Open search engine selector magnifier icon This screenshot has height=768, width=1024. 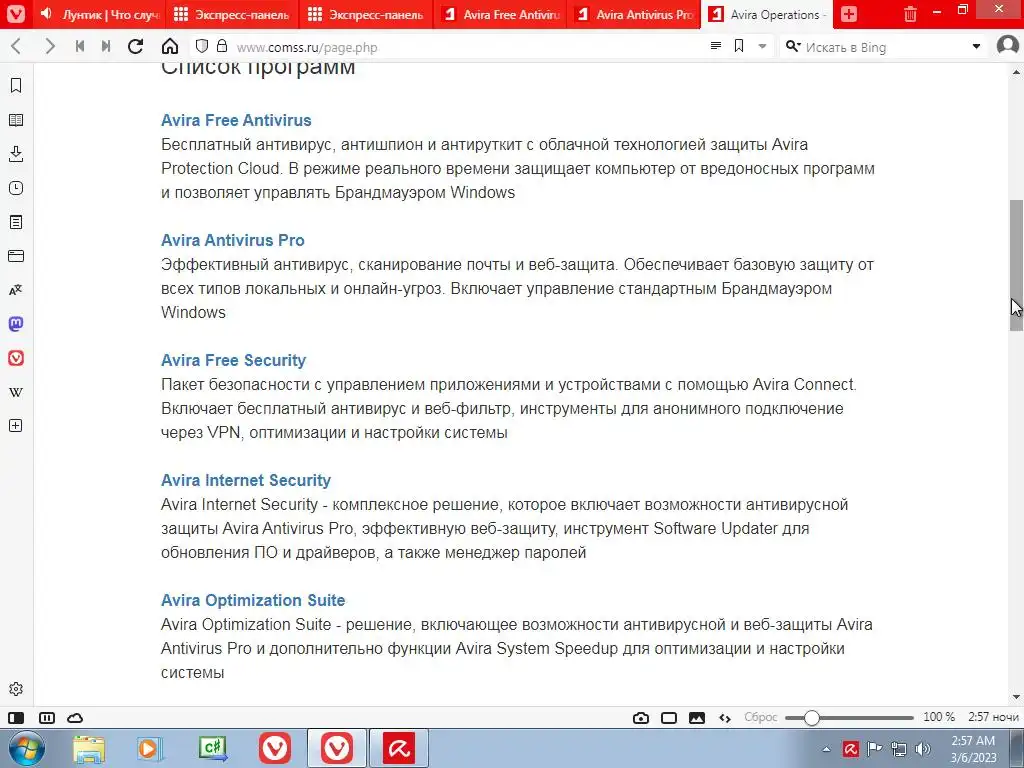793,46
